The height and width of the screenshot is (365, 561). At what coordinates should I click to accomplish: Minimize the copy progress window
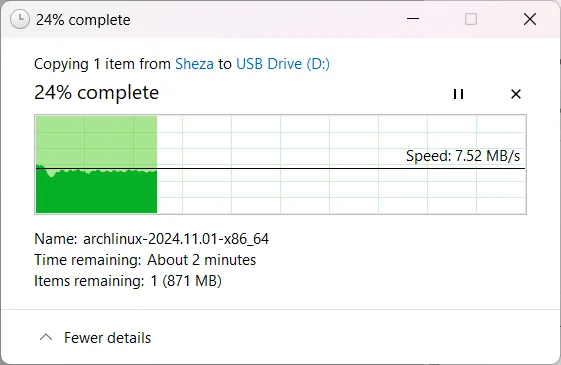click(413, 19)
